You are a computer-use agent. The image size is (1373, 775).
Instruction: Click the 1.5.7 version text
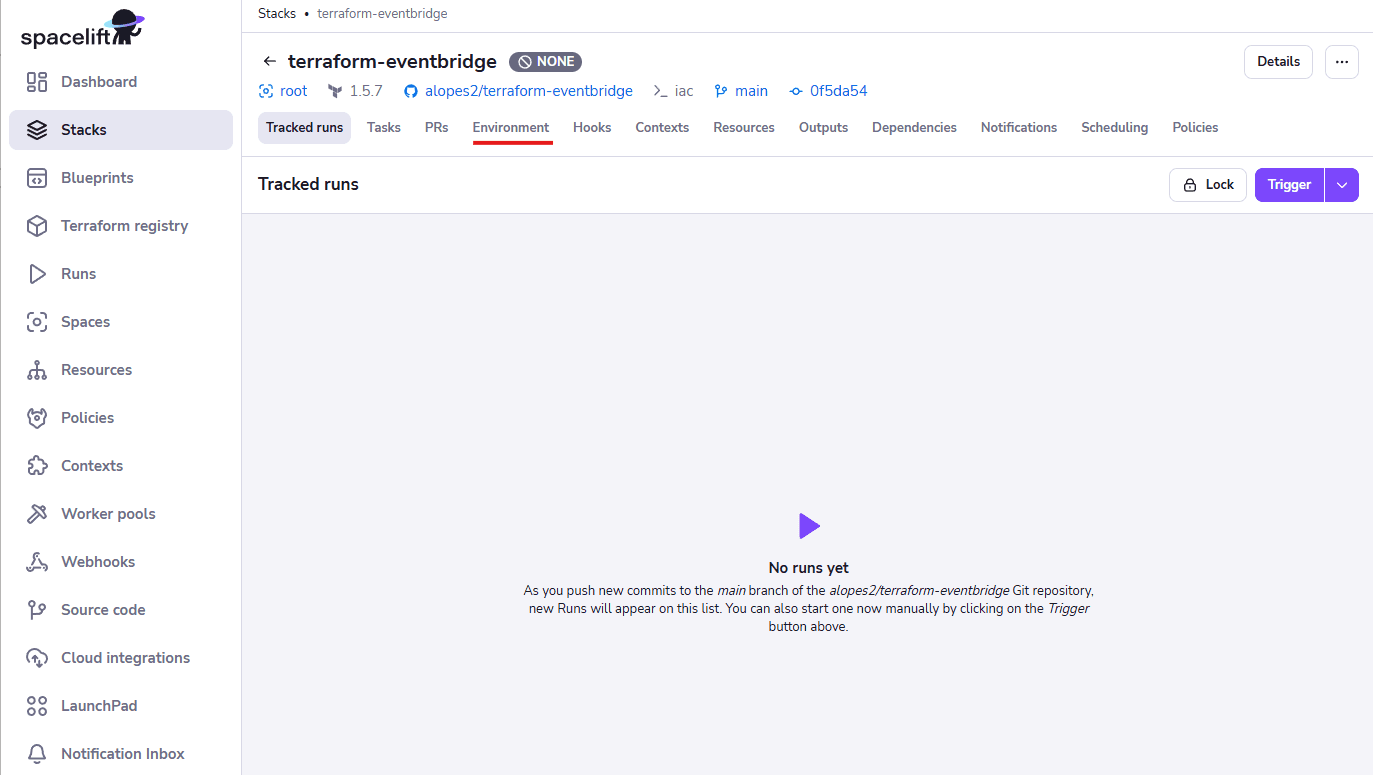(366, 91)
